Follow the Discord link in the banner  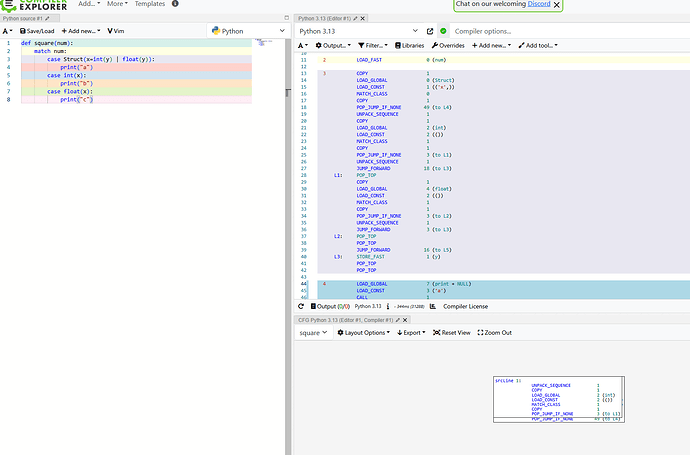539,4
